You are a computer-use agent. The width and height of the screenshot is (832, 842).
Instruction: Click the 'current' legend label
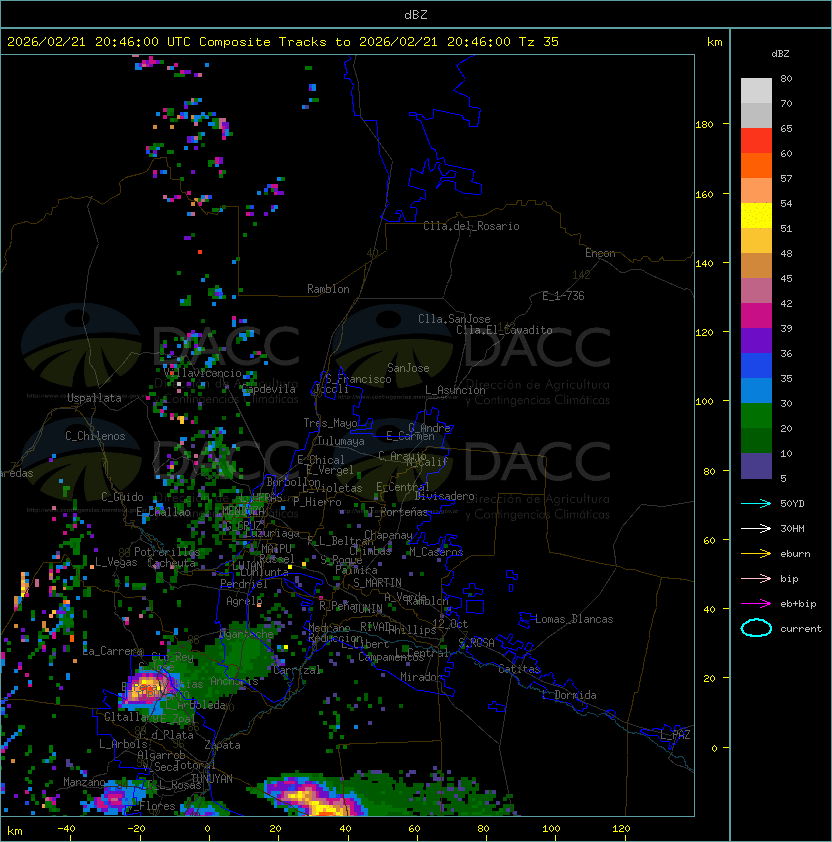pos(801,629)
